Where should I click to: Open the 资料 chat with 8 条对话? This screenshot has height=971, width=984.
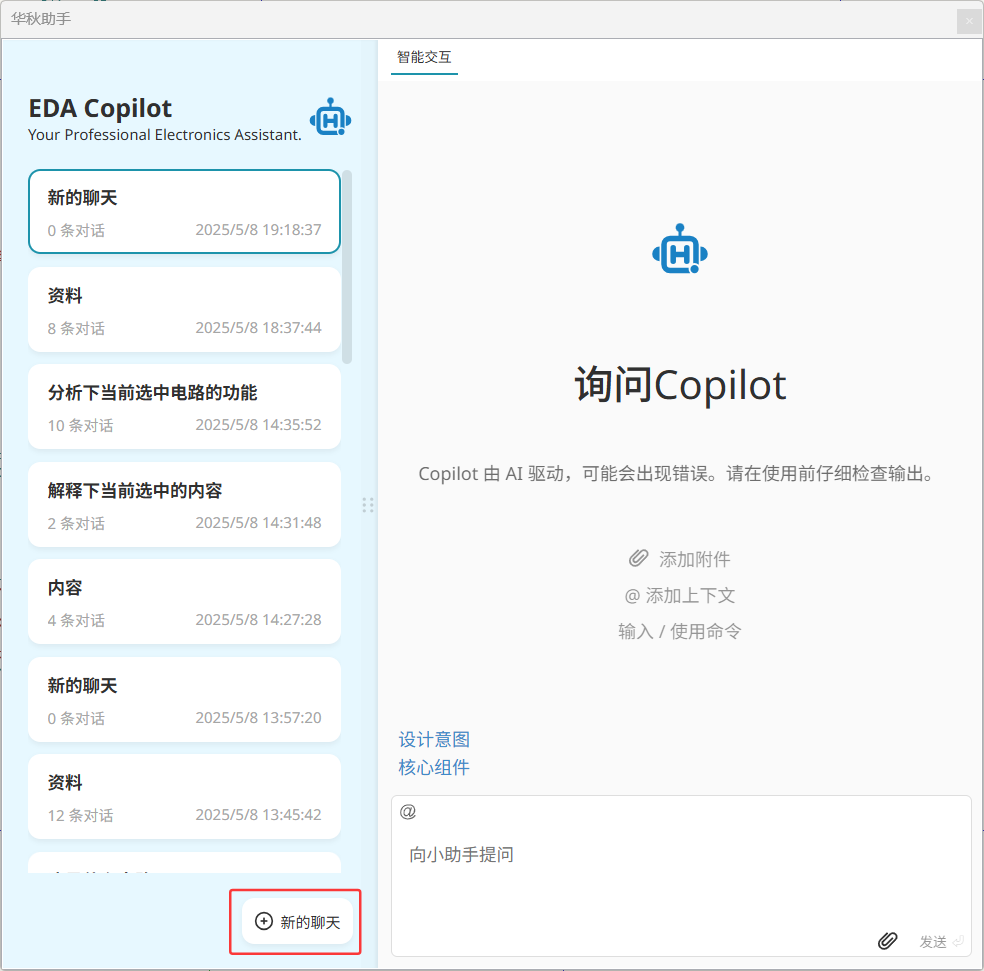[x=184, y=310]
